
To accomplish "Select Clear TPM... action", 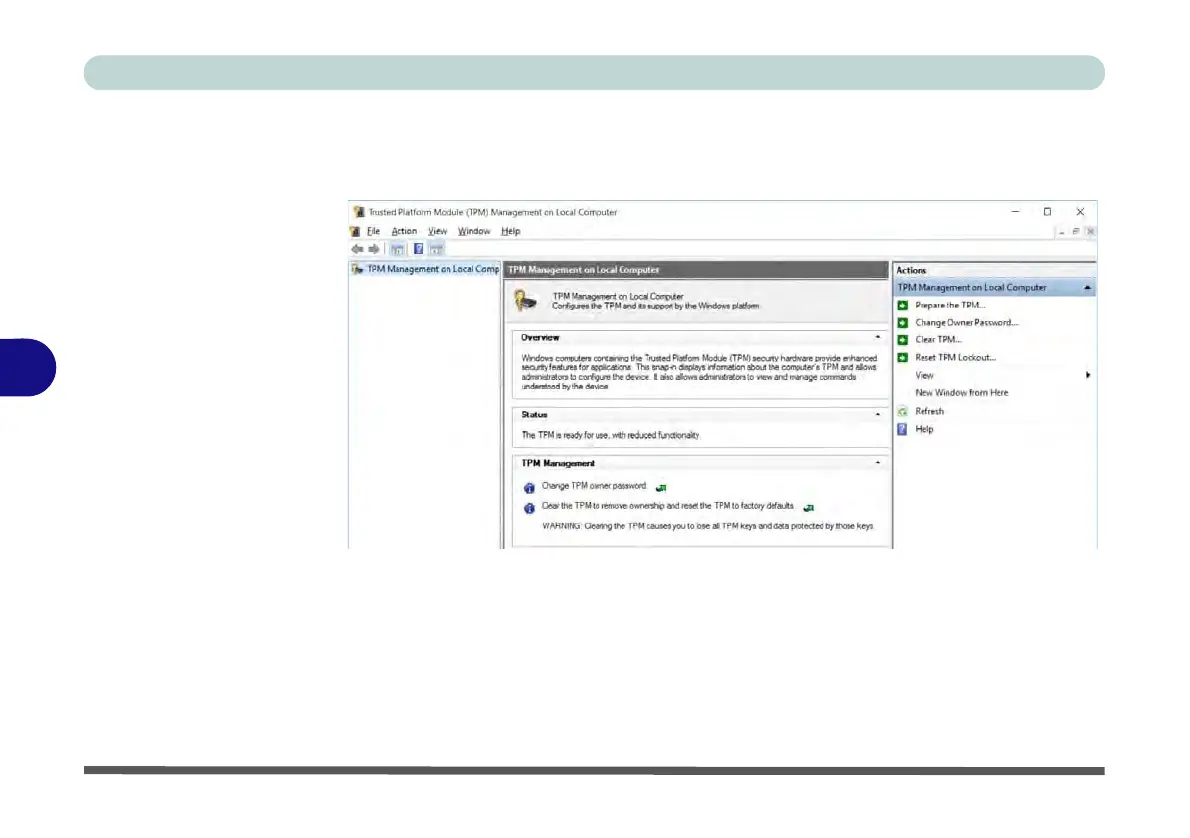I will [939, 340].
